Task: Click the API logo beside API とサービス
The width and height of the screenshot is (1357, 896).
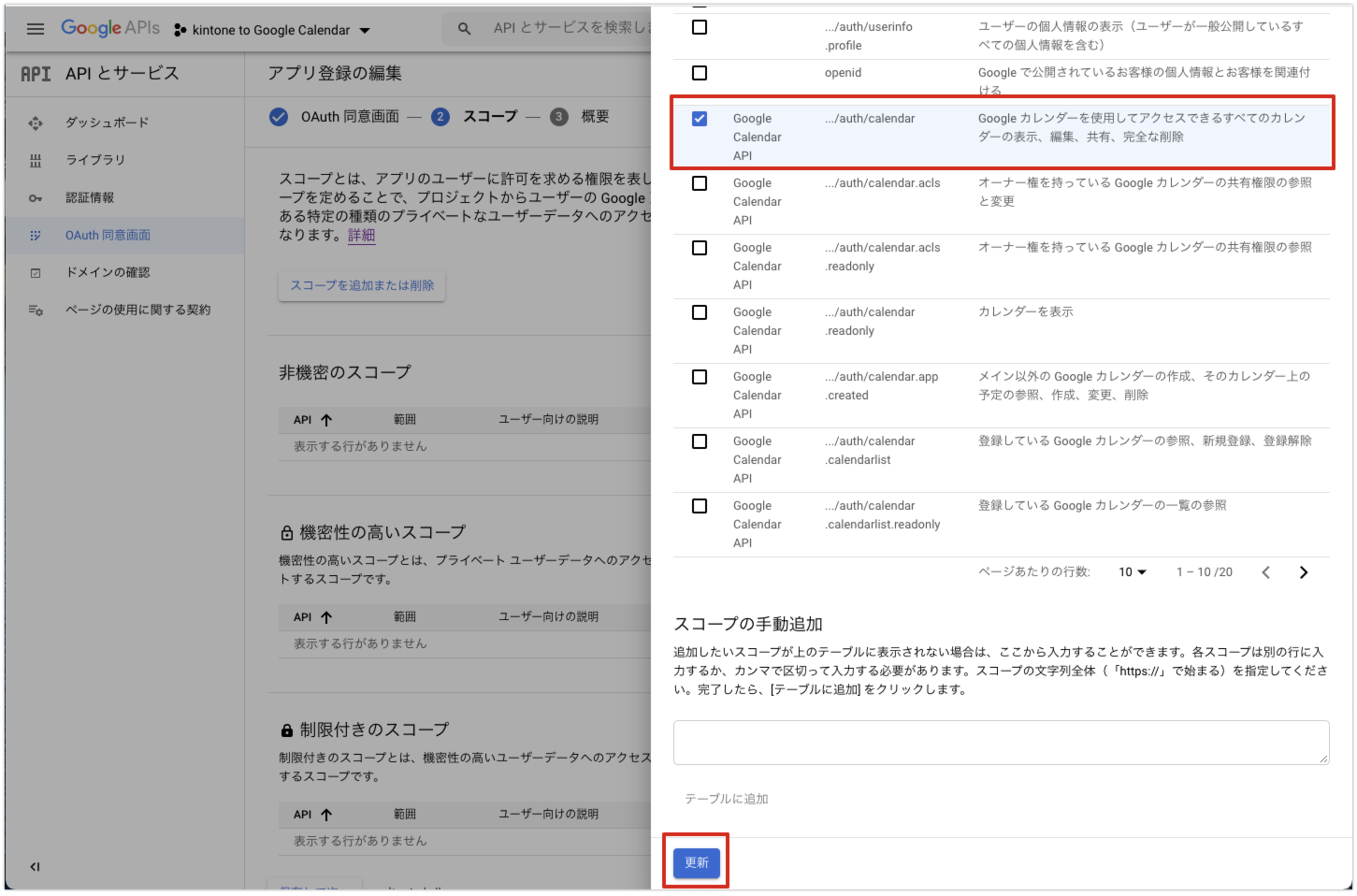Action: click(36, 74)
